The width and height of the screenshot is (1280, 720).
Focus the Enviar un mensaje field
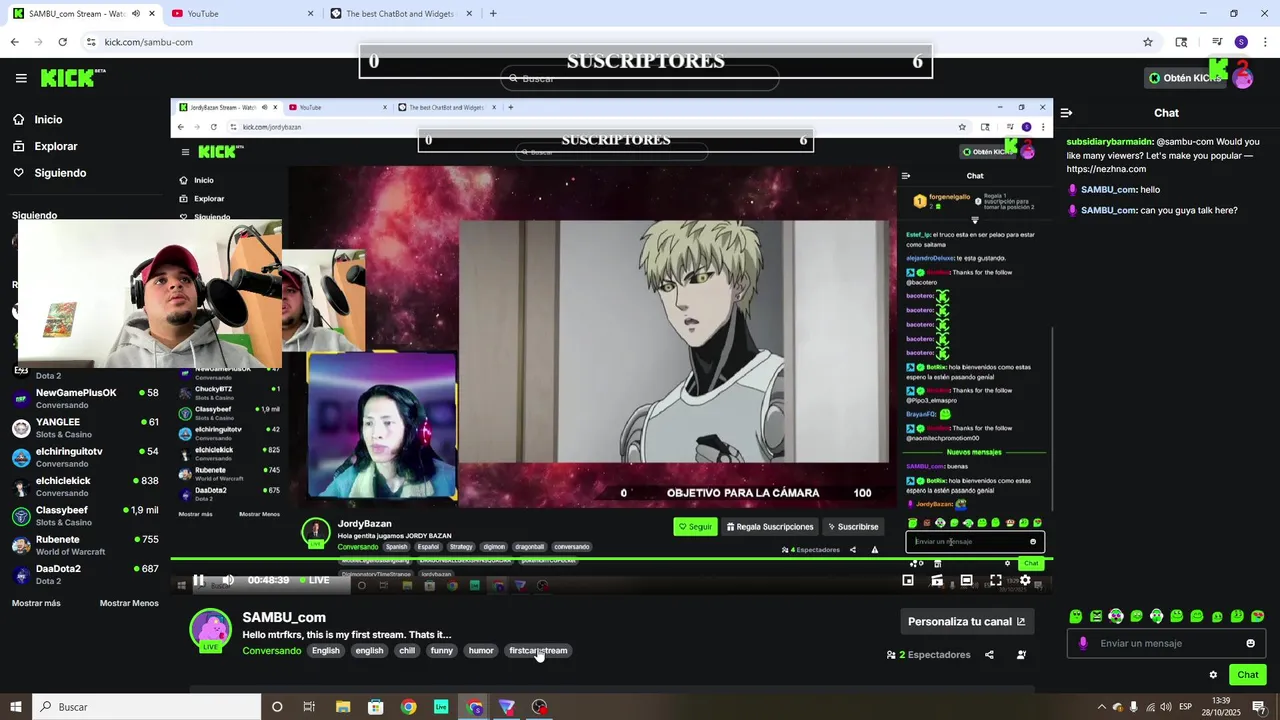click(1165, 643)
